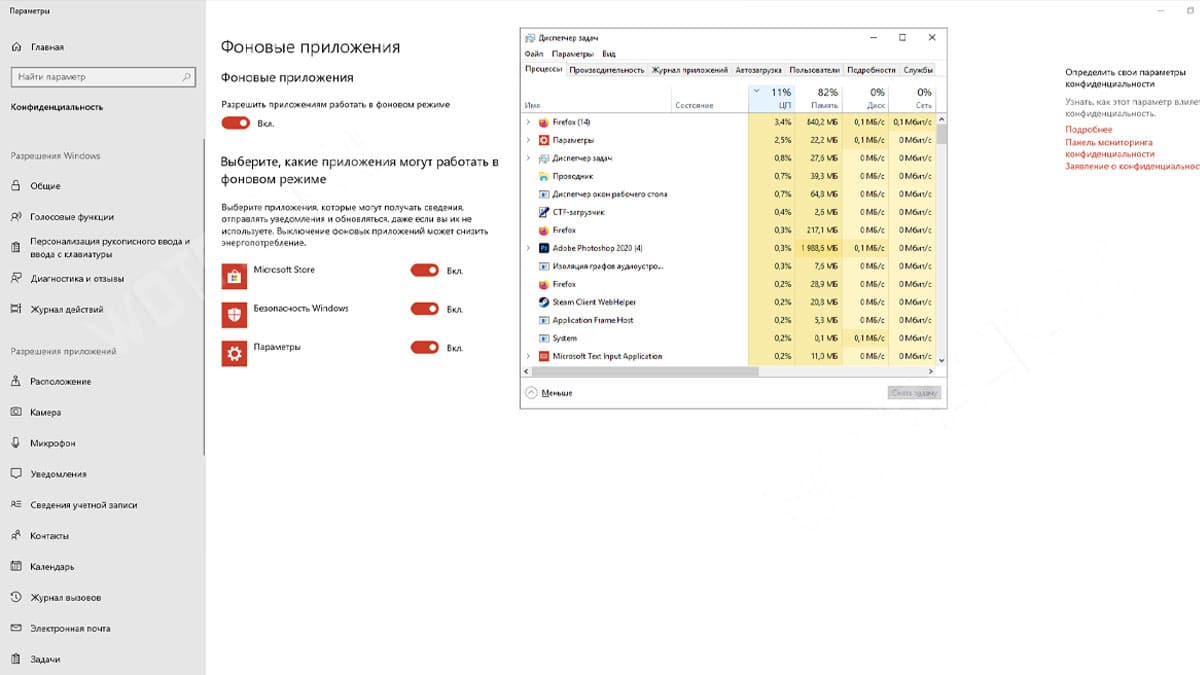Switch to the Подробности tab
Viewport: 1200px width, 675px height.
871,70
